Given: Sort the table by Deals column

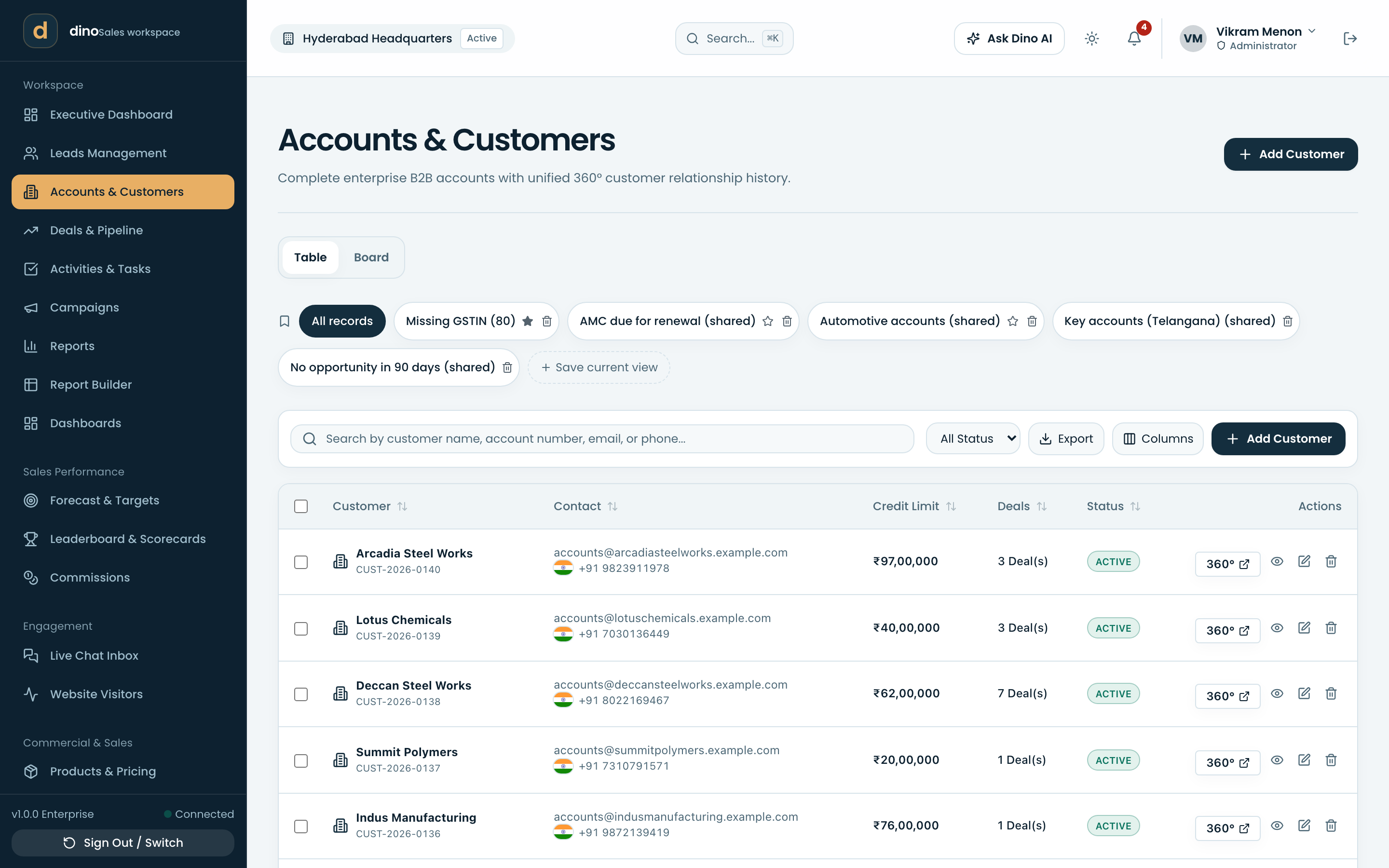Looking at the screenshot, I should (1022, 506).
